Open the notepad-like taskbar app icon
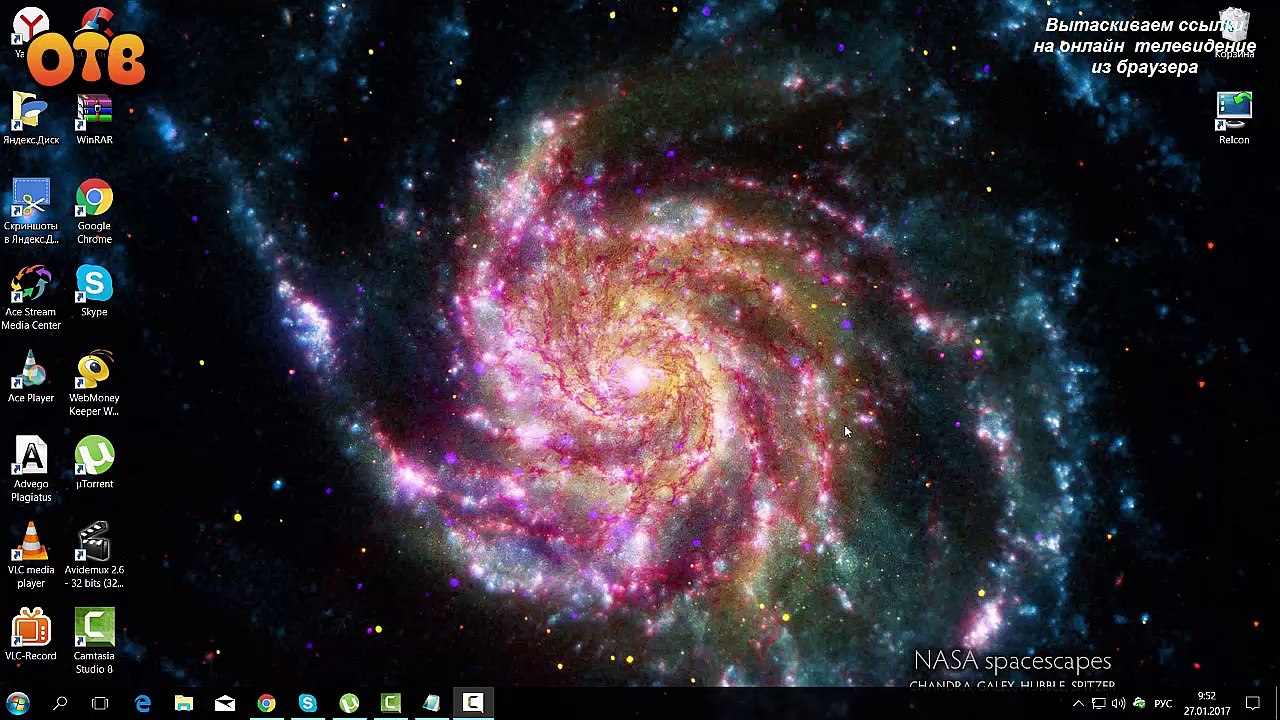 (431, 704)
